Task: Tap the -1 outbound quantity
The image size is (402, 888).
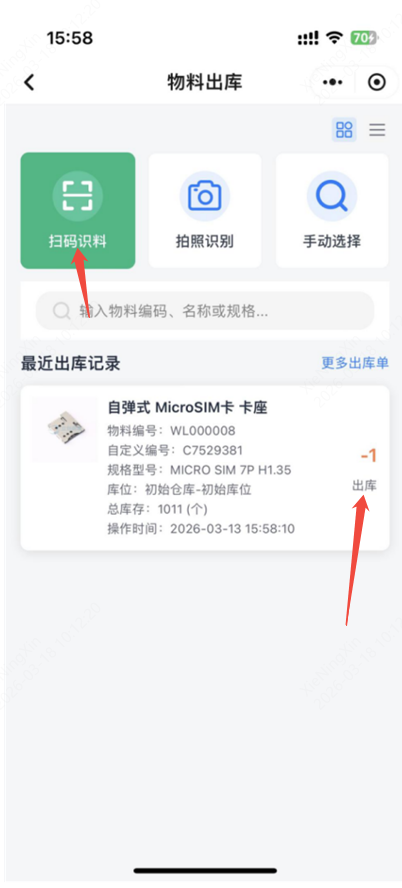Action: [369, 456]
